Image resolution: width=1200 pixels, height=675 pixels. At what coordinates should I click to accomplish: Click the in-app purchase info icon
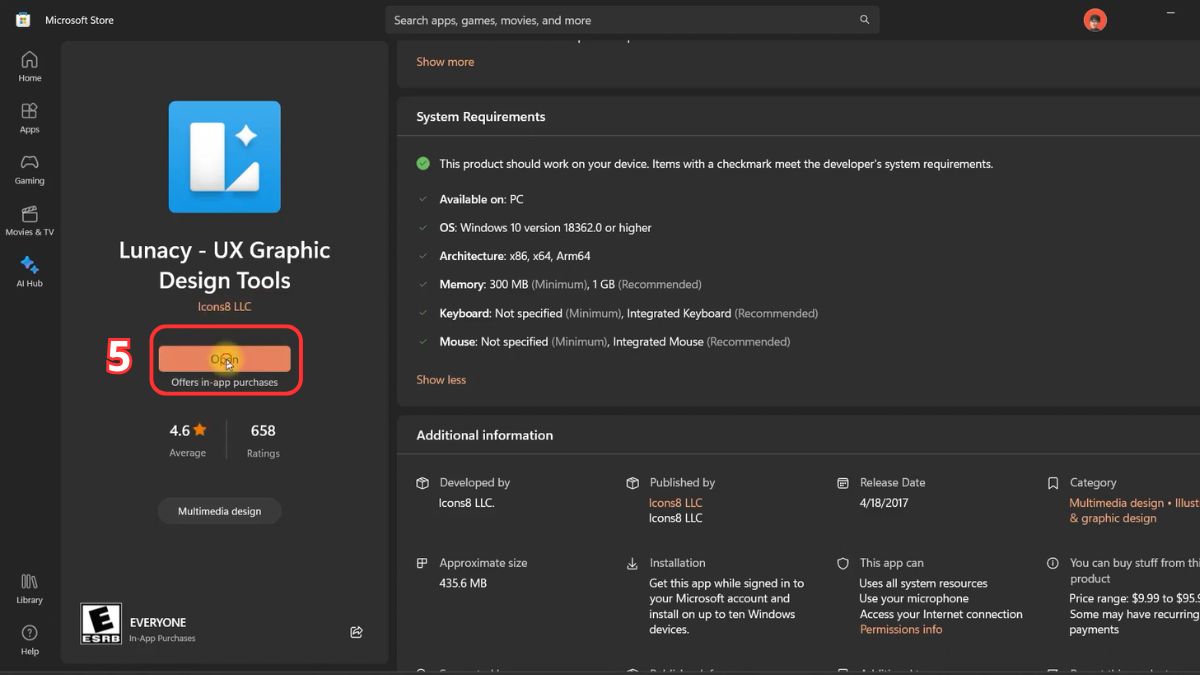[1052, 563]
